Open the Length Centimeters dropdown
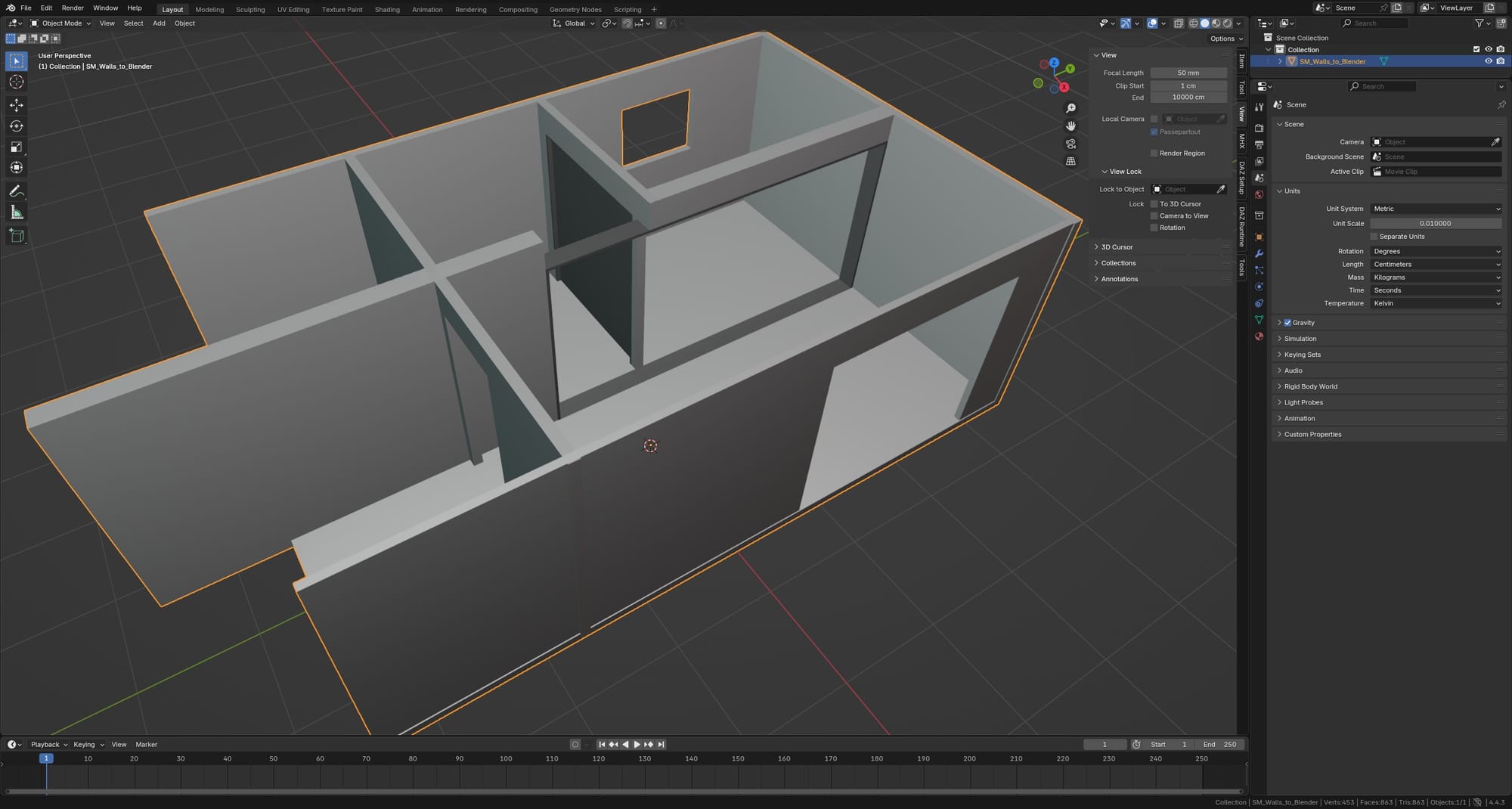 click(1436, 265)
